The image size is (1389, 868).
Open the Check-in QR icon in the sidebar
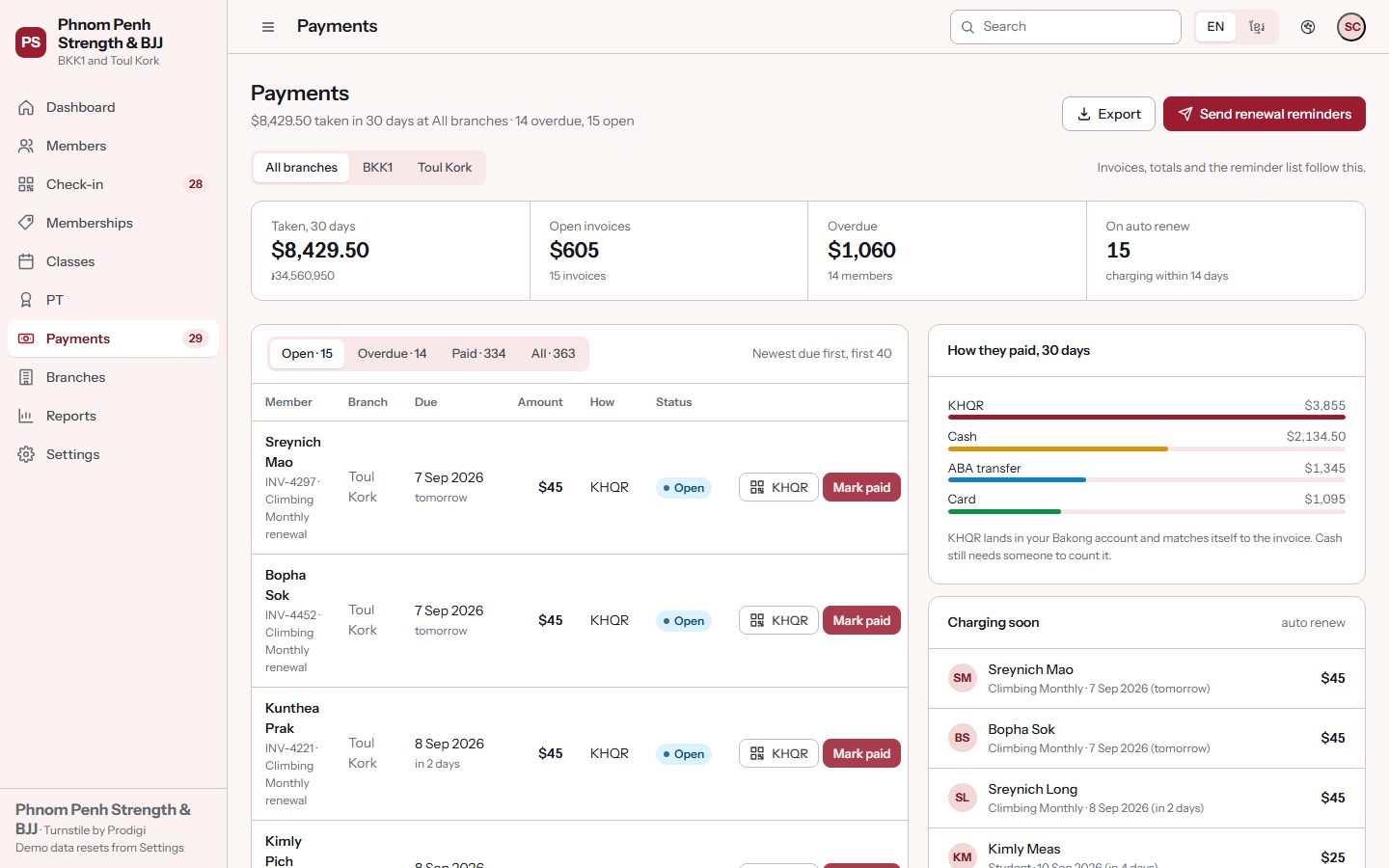point(26,184)
